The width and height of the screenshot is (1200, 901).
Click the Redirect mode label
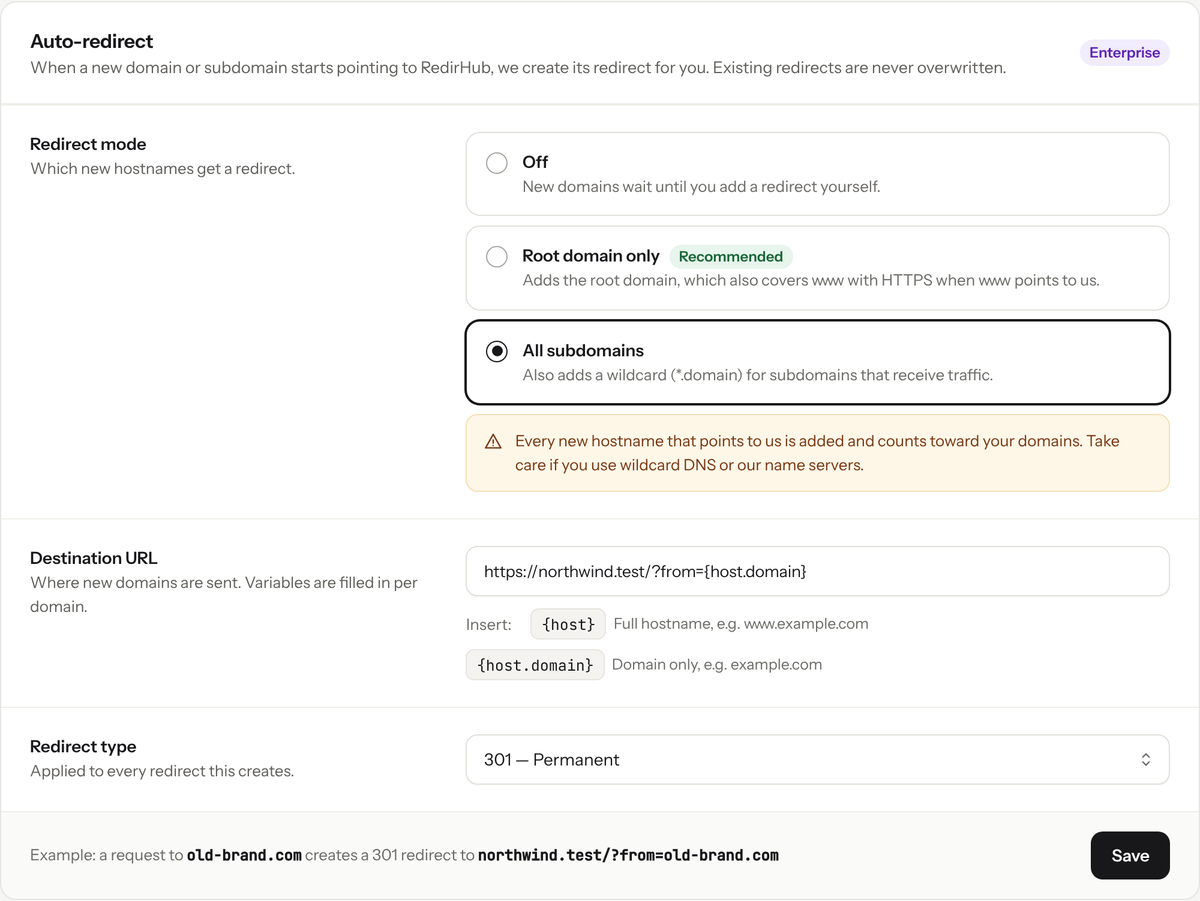(88, 144)
